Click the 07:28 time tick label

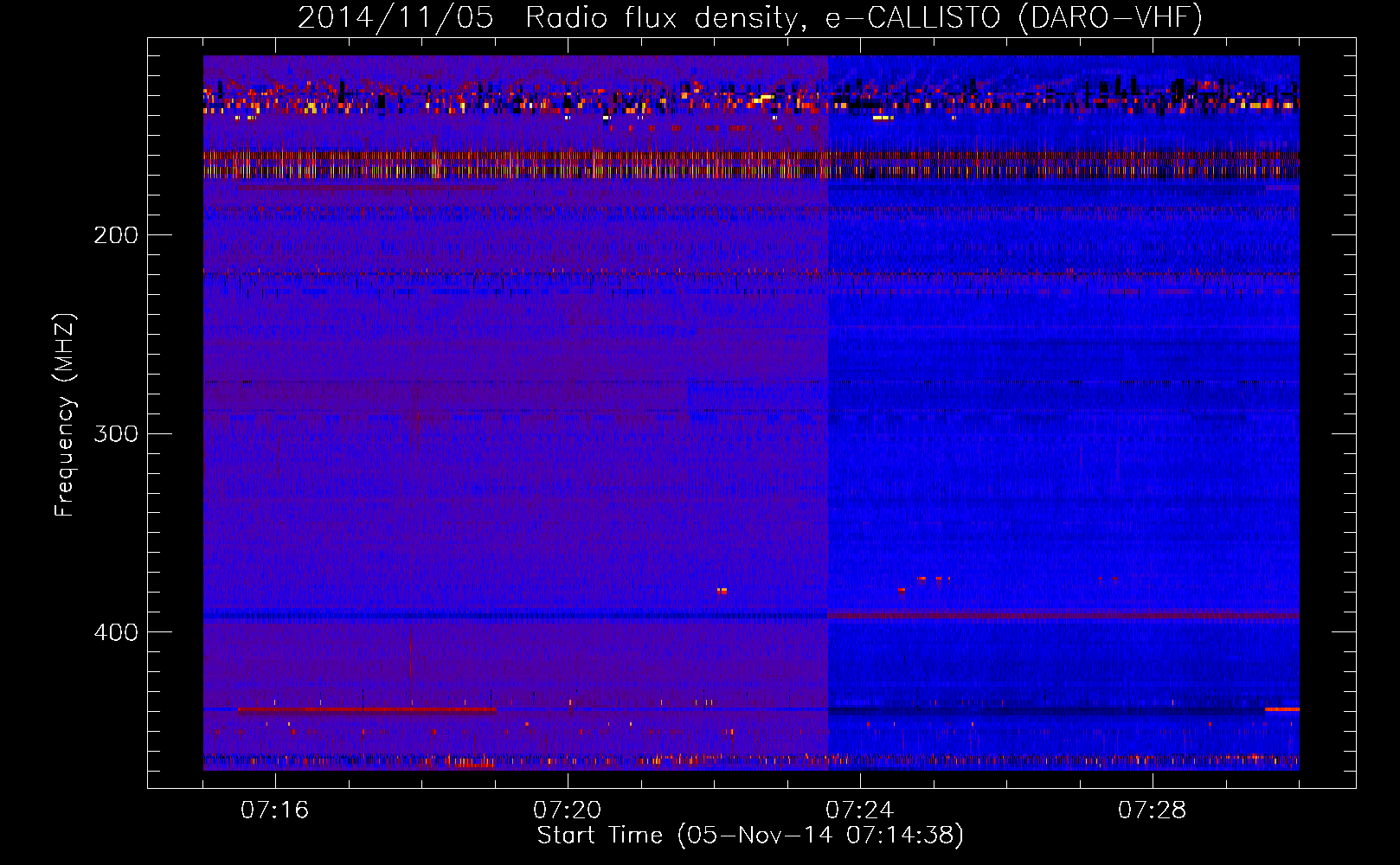pos(1152,810)
